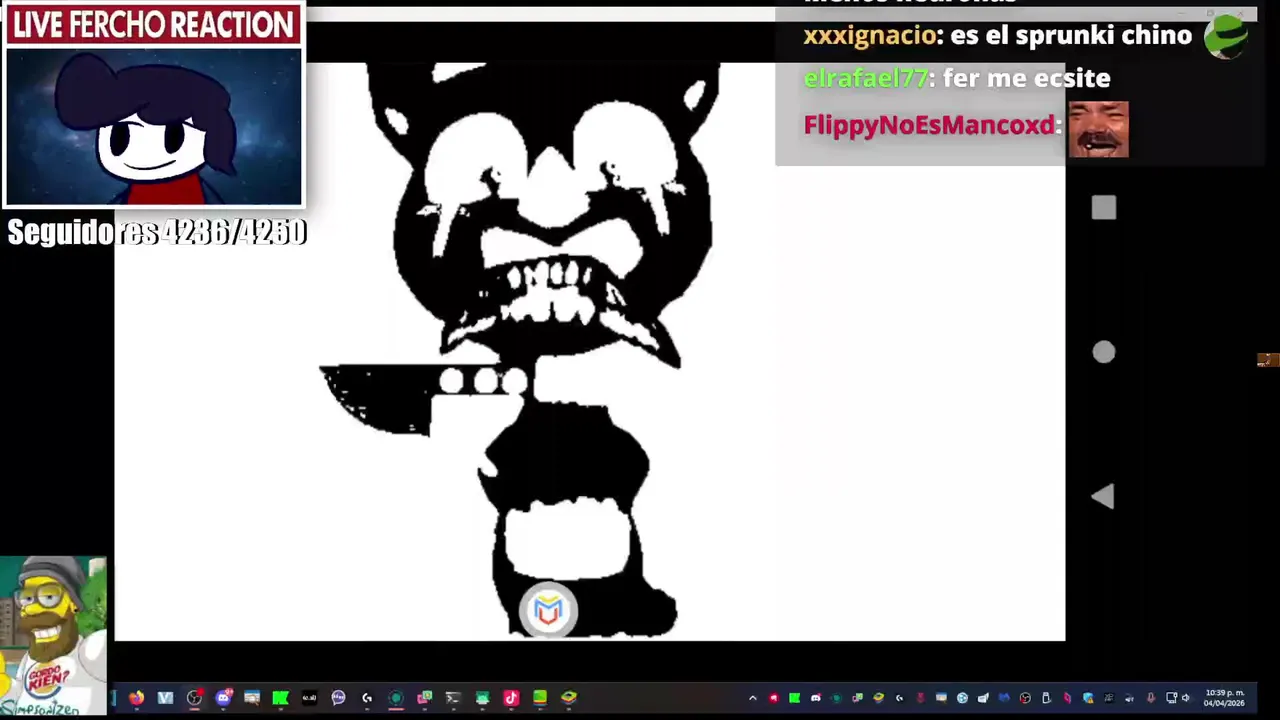
Task: Open Discord from the taskbar
Action: pos(224,698)
